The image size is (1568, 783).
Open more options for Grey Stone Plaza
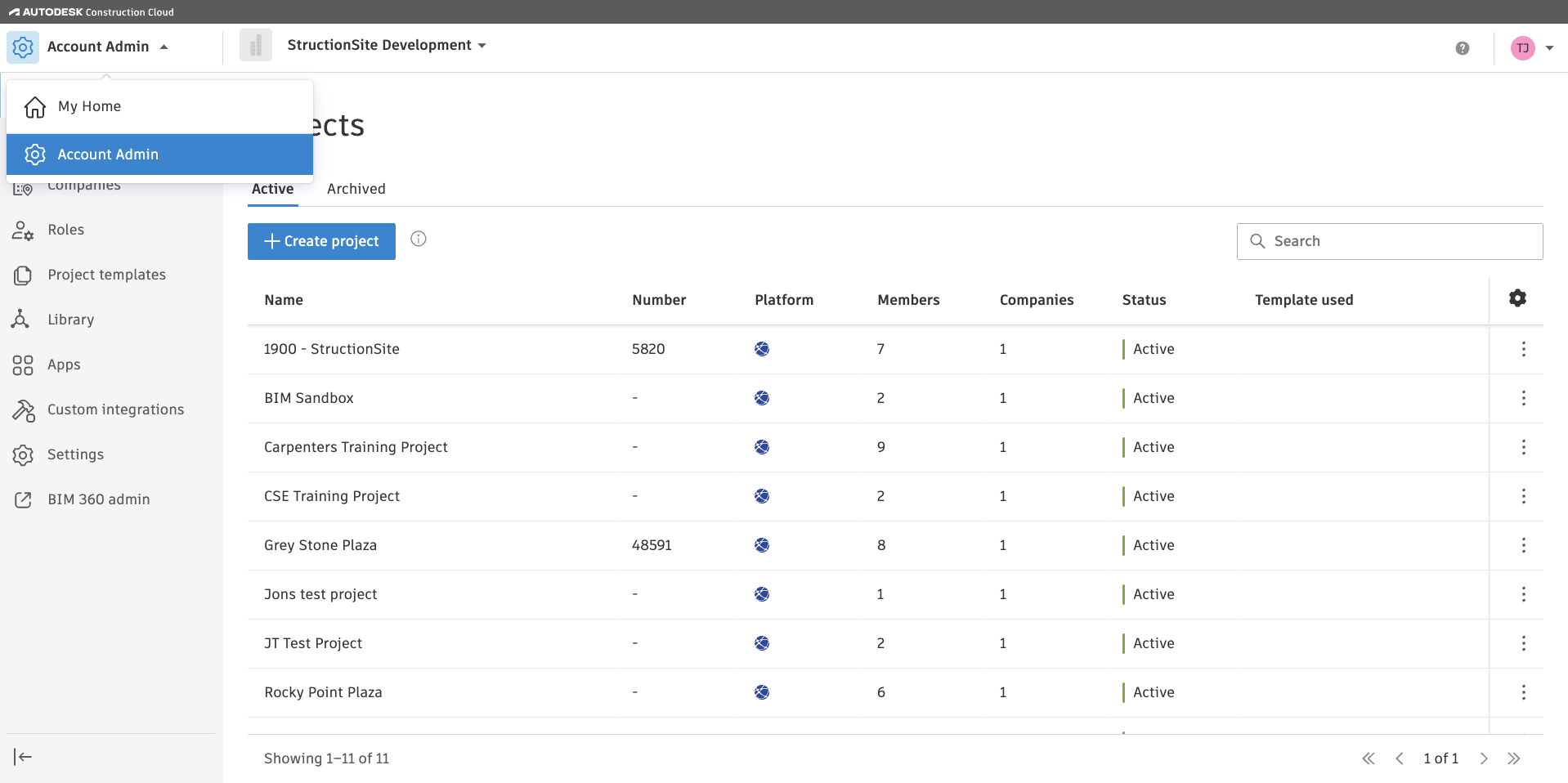1524,545
